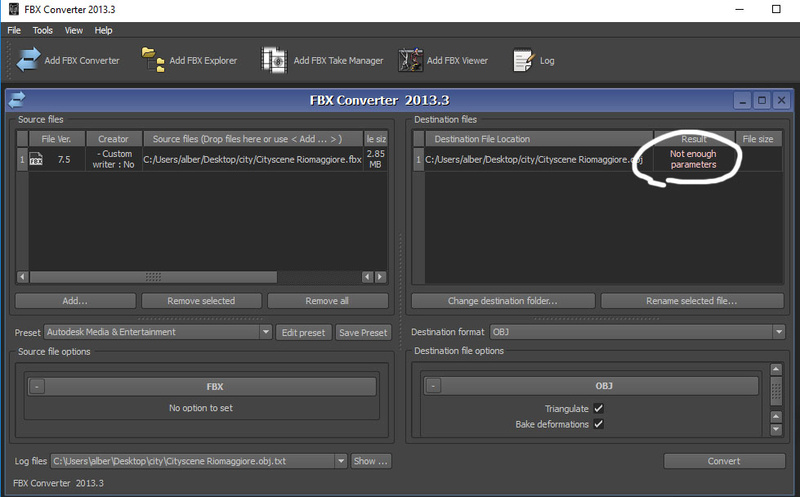This screenshot has height=497, width=800.
Task: Open the Help menu
Action: pos(103,30)
